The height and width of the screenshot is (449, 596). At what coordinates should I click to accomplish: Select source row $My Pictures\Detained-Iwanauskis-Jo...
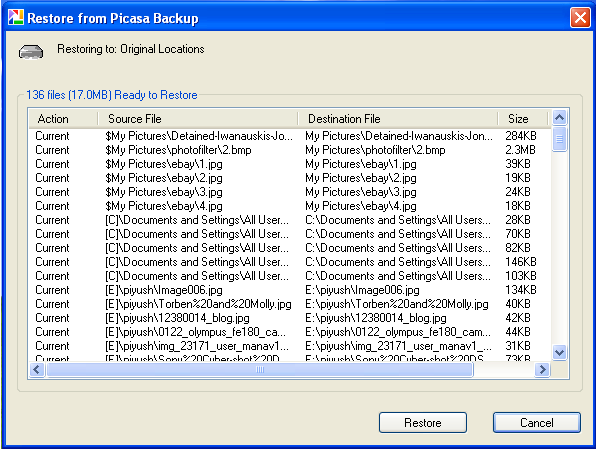[199, 136]
